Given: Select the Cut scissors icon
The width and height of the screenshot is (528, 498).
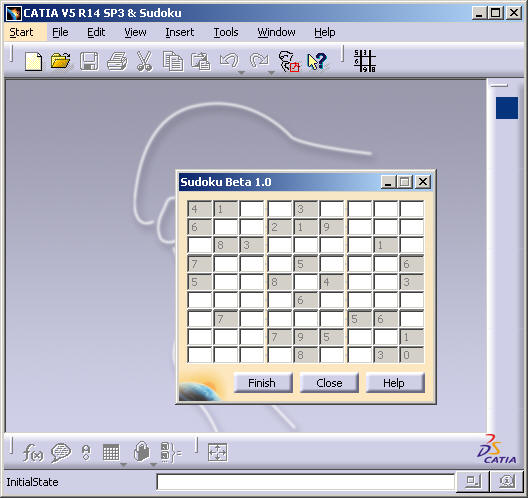Looking at the screenshot, I should tap(144, 61).
